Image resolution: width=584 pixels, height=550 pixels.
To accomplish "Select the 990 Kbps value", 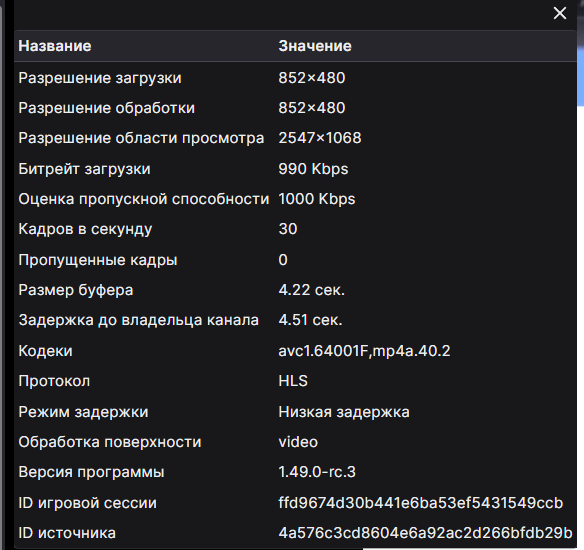I will (313, 169).
